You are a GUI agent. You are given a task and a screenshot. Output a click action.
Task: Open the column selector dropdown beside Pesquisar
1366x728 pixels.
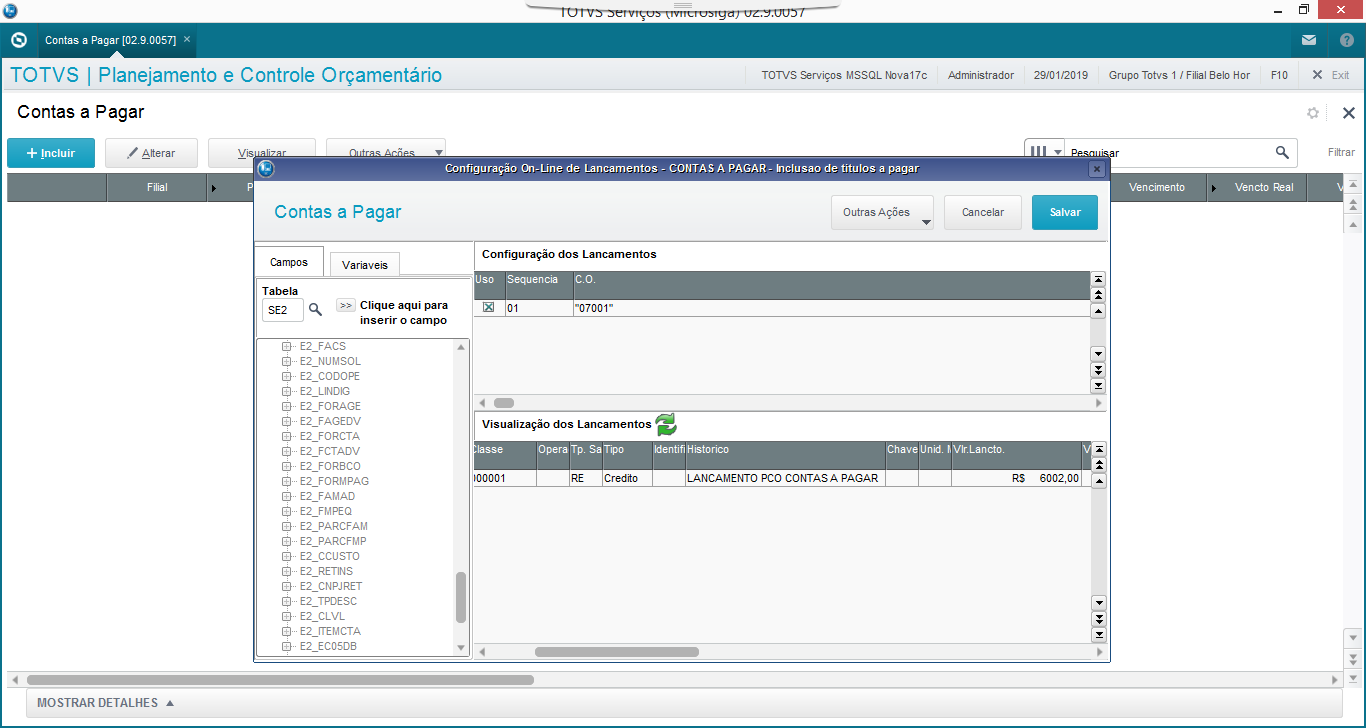1044,153
